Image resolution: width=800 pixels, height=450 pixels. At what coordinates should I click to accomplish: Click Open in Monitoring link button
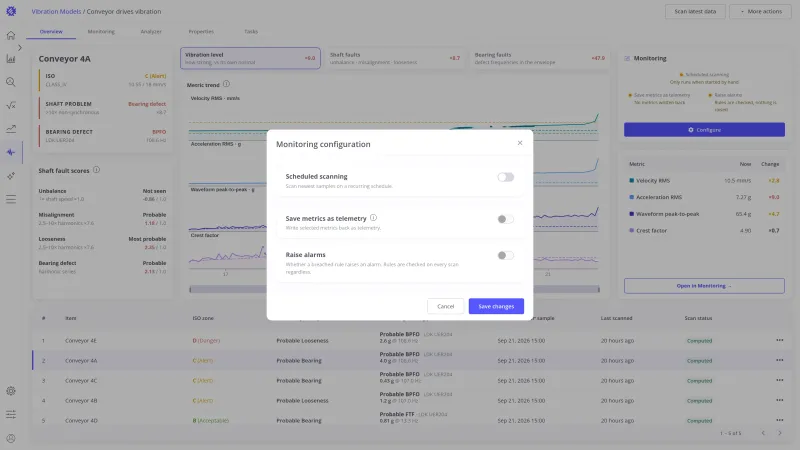click(x=704, y=286)
